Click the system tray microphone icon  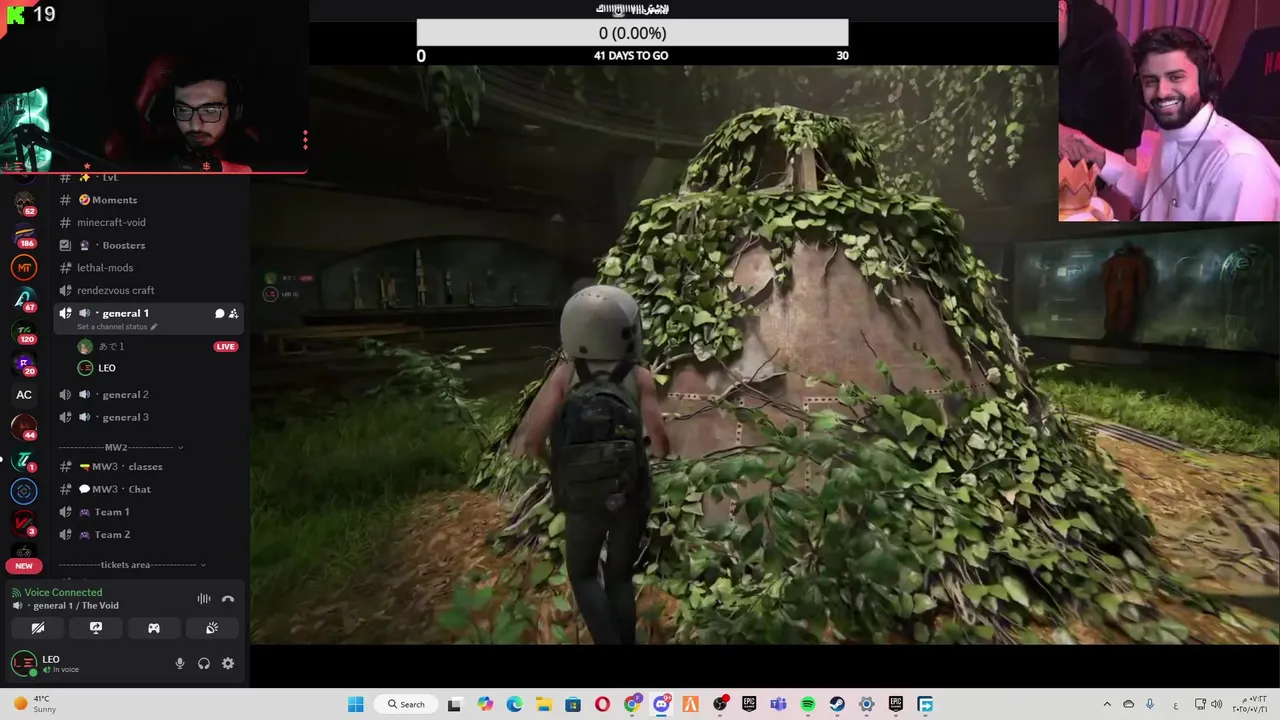(1150, 704)
